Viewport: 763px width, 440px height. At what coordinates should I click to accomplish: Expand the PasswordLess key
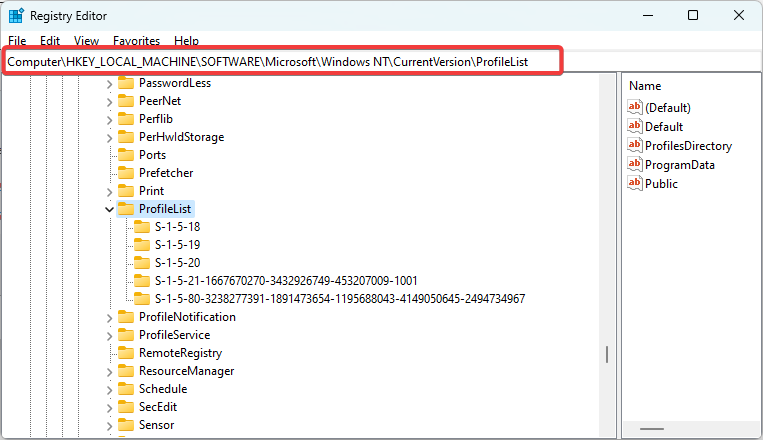109,84
